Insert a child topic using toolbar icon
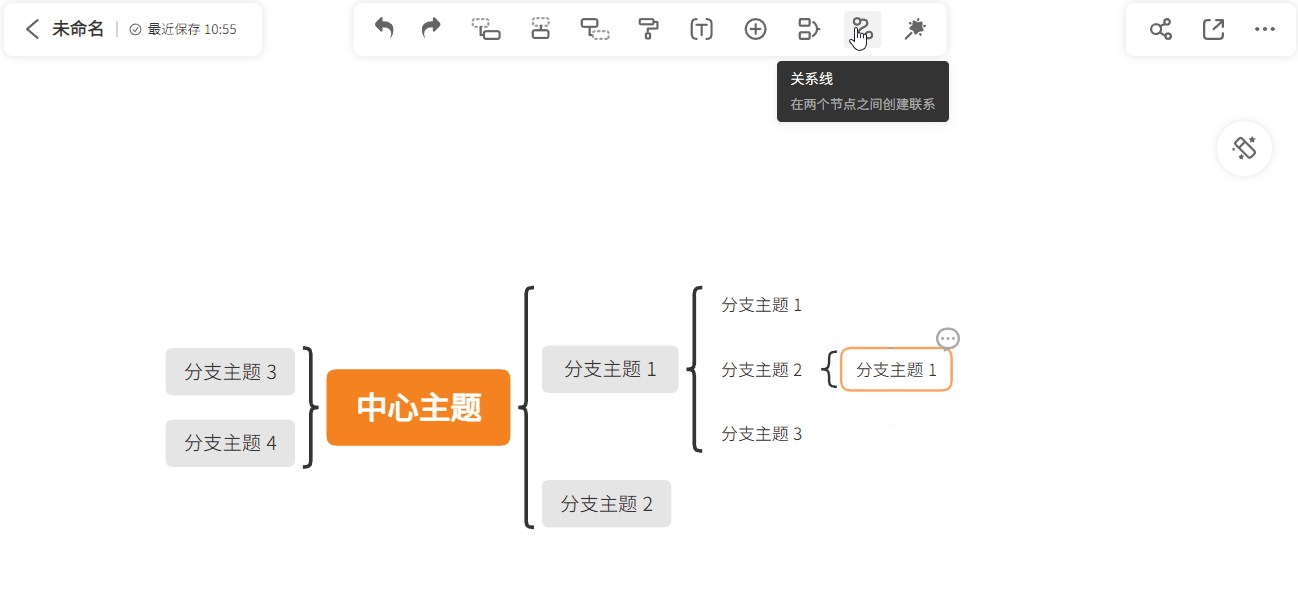1298x599 pixels. pyautogui.click(x=486, y=29)
